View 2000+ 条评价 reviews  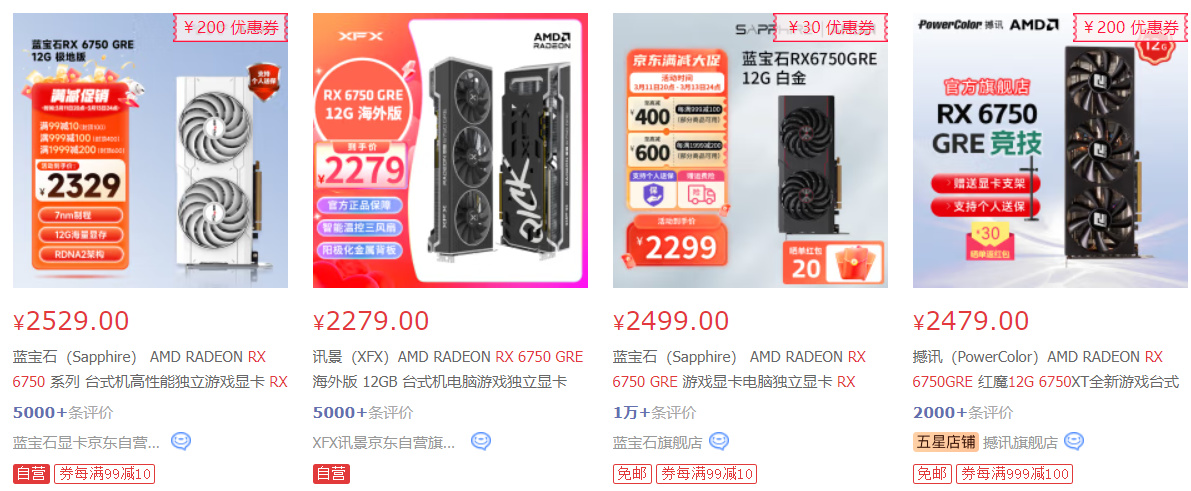click(x=962, y=413)
